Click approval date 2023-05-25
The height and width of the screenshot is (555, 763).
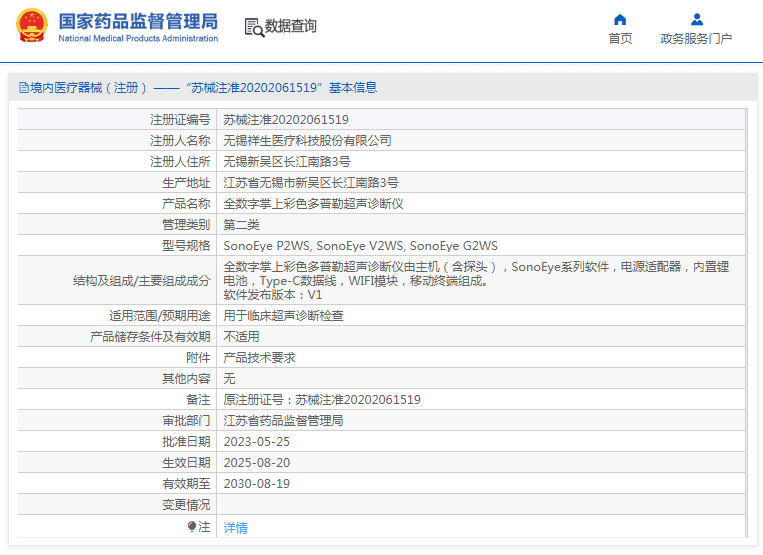[256, 442]
